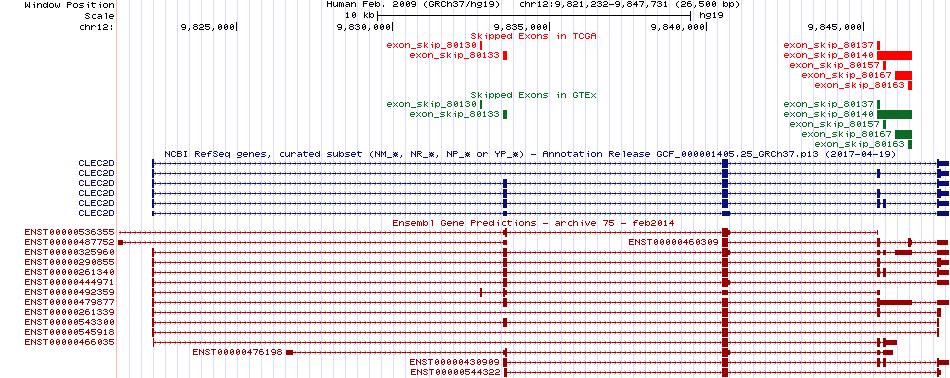
Task: Click transcript label ENST00000492359
Action: pyautogui.click(x=70, y=292)
